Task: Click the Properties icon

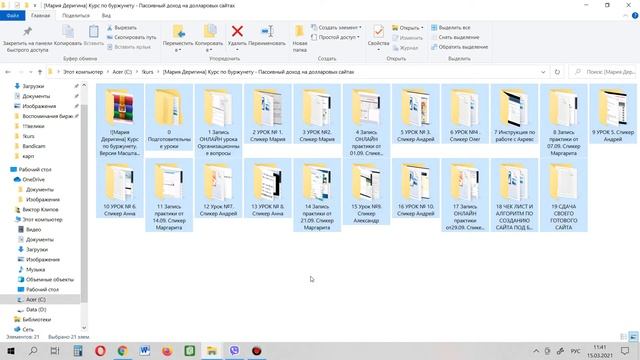Action: pos(378,31)
